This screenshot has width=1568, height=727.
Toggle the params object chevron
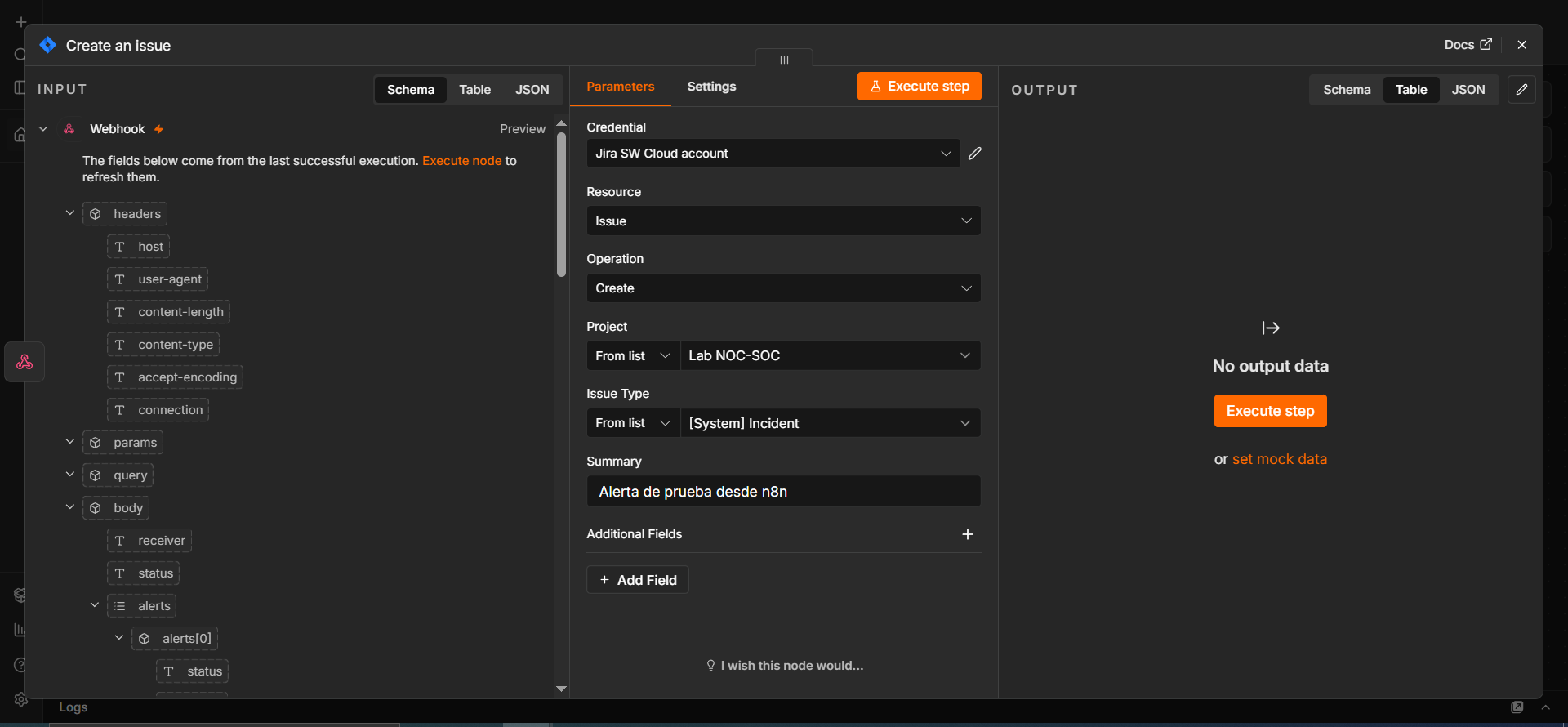coord(70,442)
